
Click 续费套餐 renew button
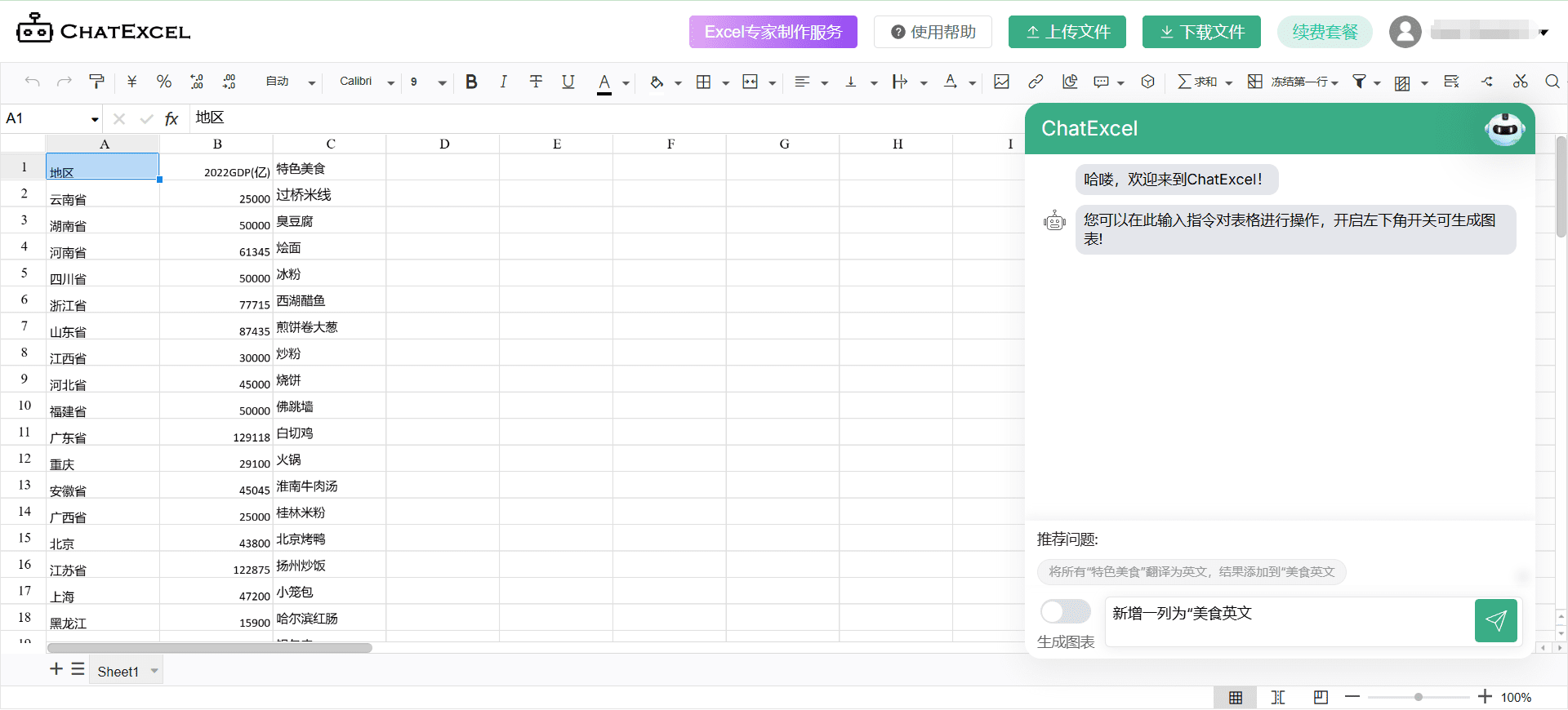pyautogui.click(x=1325, y=32)
